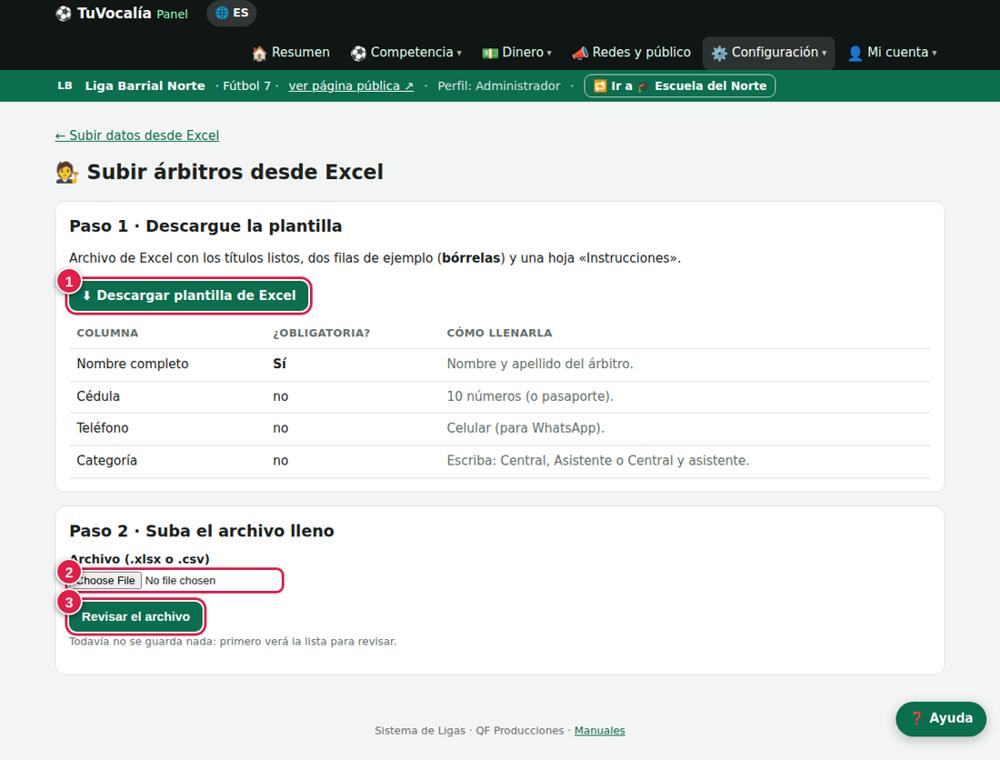Open Redes y público section

631,52
